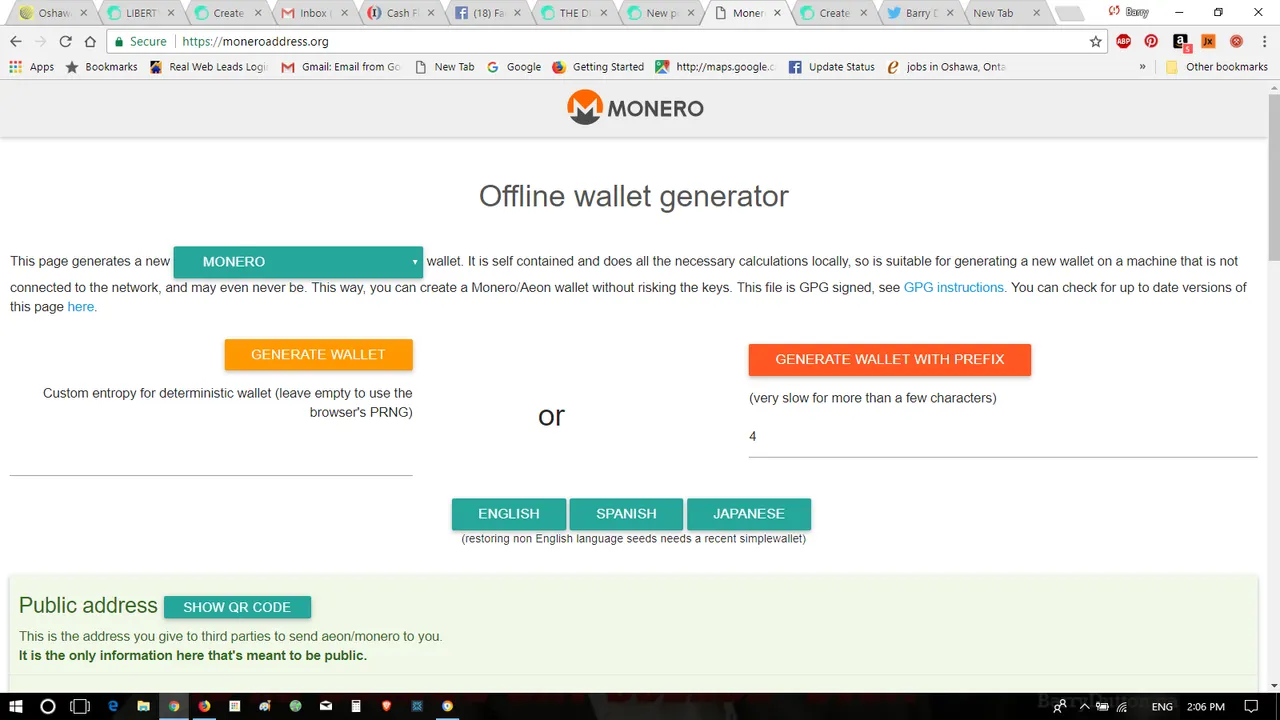
Task: Switch to the Facebook (18) tab
Action: pos(490,13)
